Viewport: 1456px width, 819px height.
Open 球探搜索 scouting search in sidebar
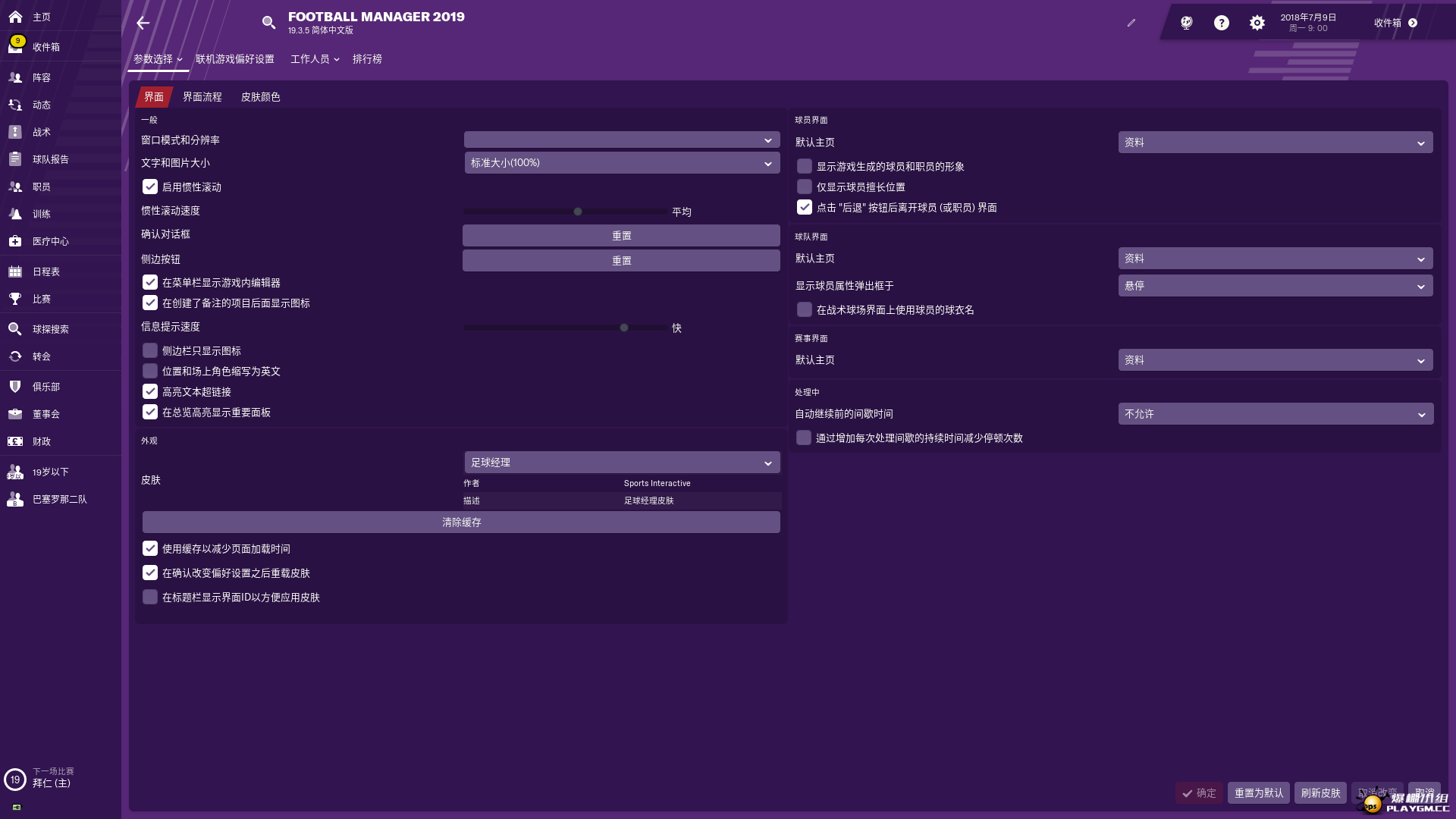click(x=50, y=329)
